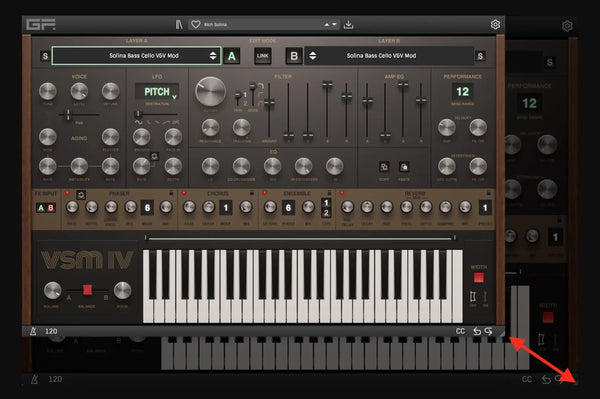The width and height of the screenshot is (600, 399).
Task: Open MIDI CC mapping in front window
Action: pos(460,331)
